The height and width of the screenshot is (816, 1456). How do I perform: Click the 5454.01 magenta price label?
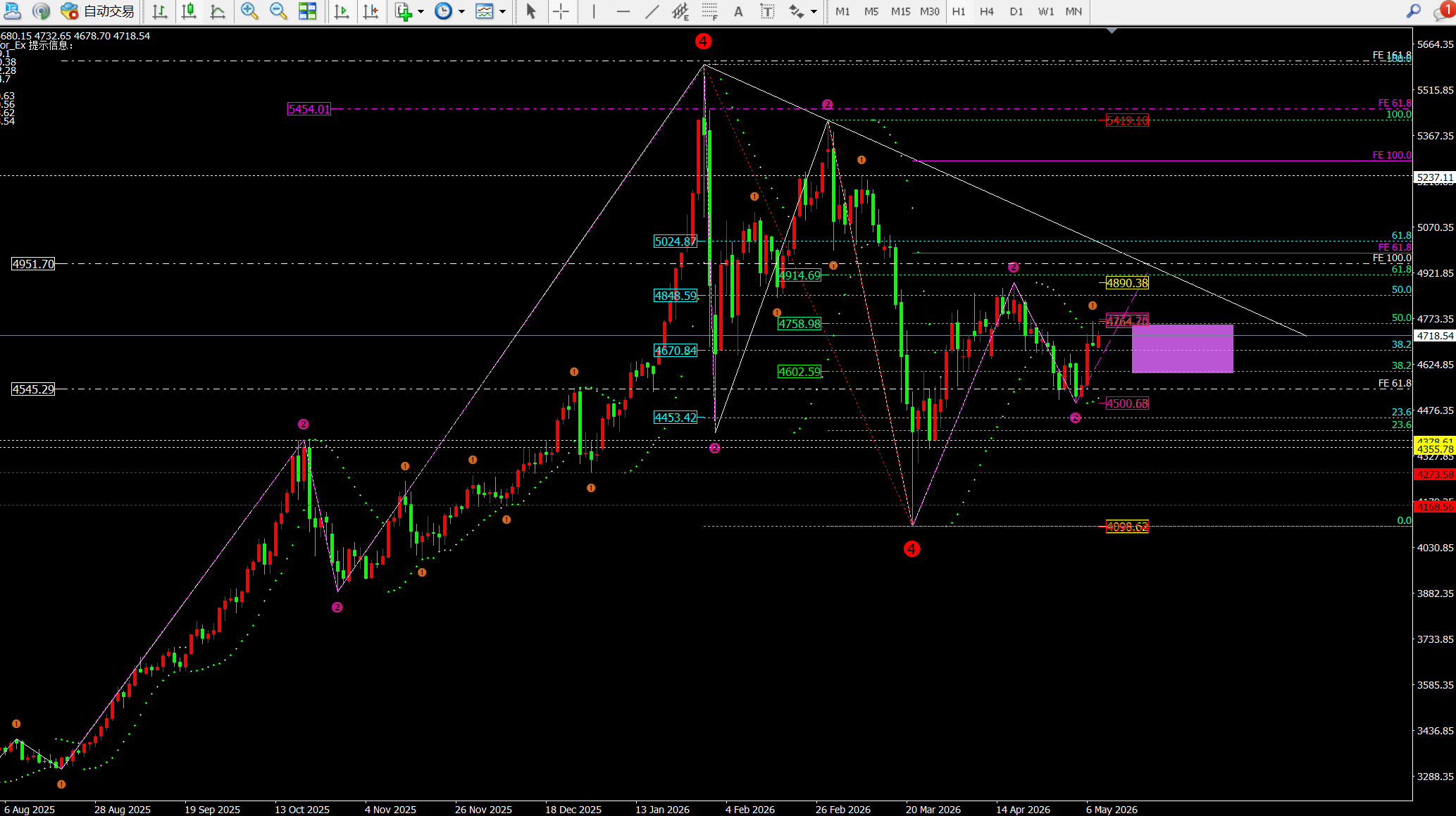309,109
